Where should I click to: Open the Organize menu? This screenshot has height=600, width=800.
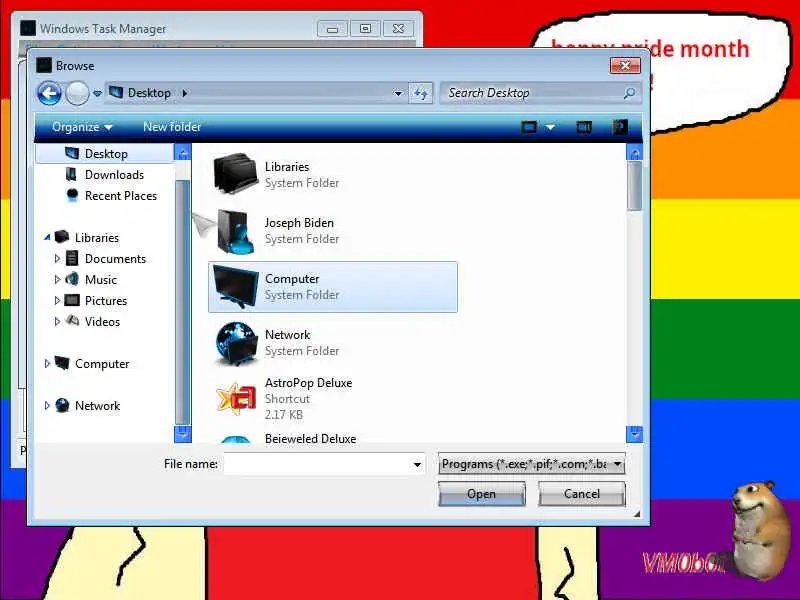point(82,127)
